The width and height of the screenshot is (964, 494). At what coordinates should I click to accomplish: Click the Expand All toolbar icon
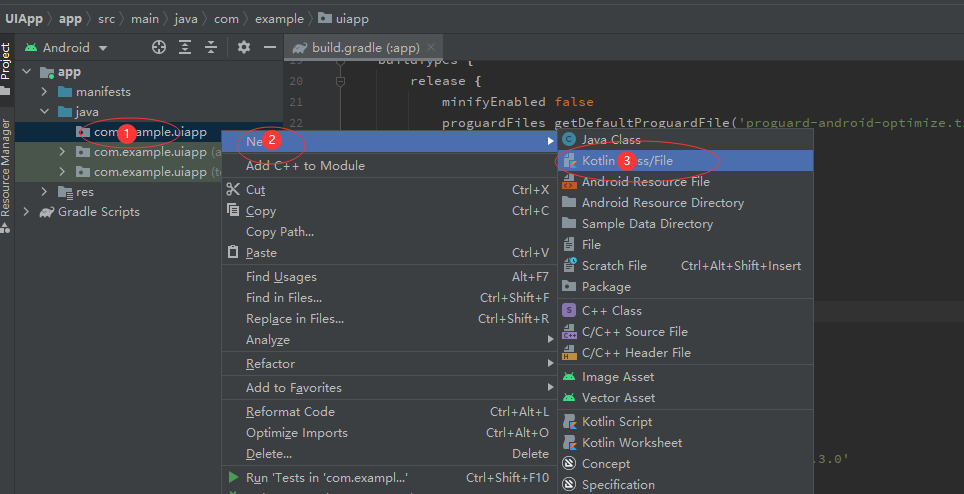pyautogui.click(x=185, y=47)
